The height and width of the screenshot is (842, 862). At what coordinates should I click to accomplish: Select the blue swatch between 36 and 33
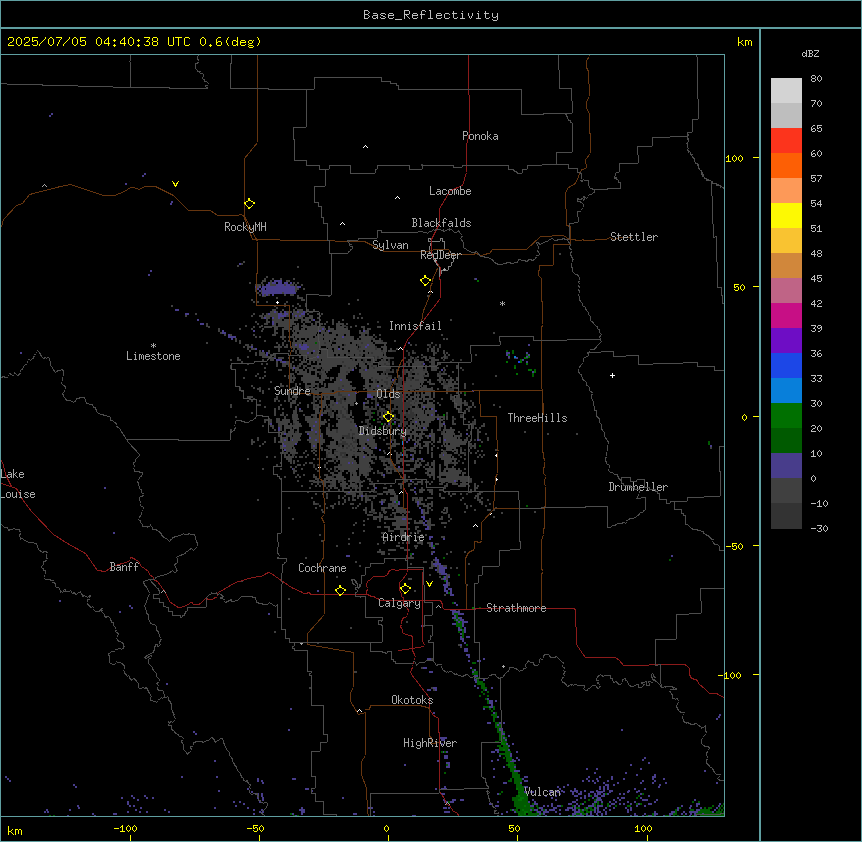pyautogui.click(x=786, y=365)
